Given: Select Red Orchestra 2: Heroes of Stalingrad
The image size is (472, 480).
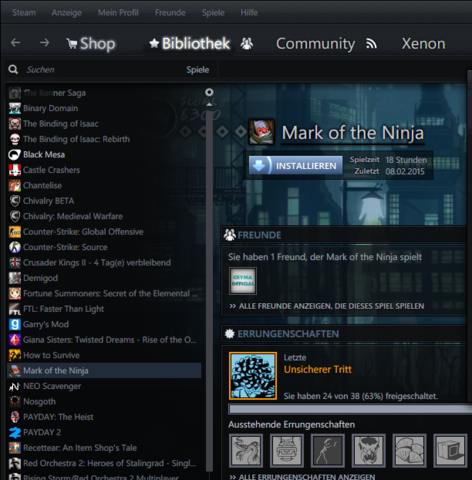Looking at the screenshot, I should coord(104,463).
